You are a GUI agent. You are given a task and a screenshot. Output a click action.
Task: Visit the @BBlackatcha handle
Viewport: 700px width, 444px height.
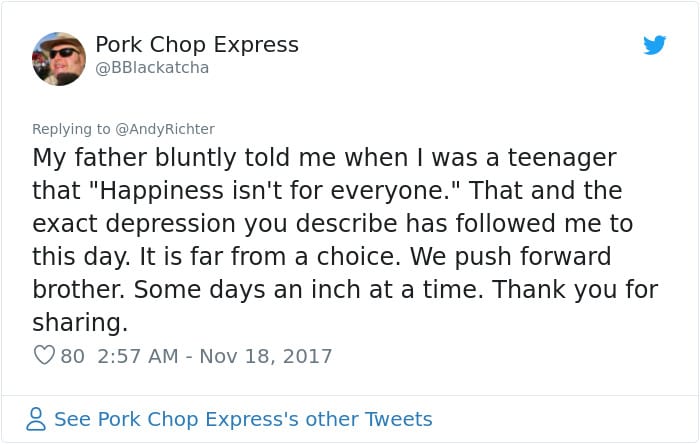[152, 68]
